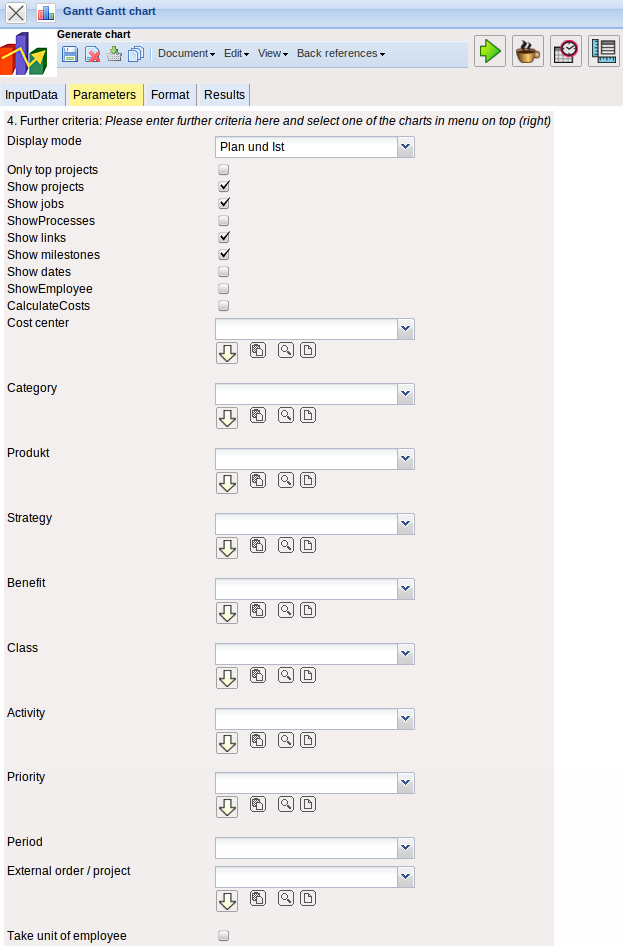The height and width of the screenshot is (946, 623).
Task: Expand the Period dropdown list
Action: pos(405,848)
